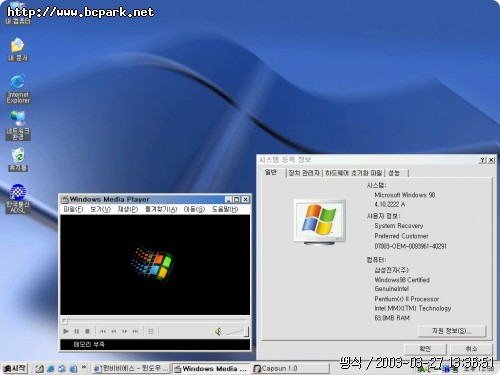Click 취소 in System Properties dialog
500x375 pixels.
[471, 349]
